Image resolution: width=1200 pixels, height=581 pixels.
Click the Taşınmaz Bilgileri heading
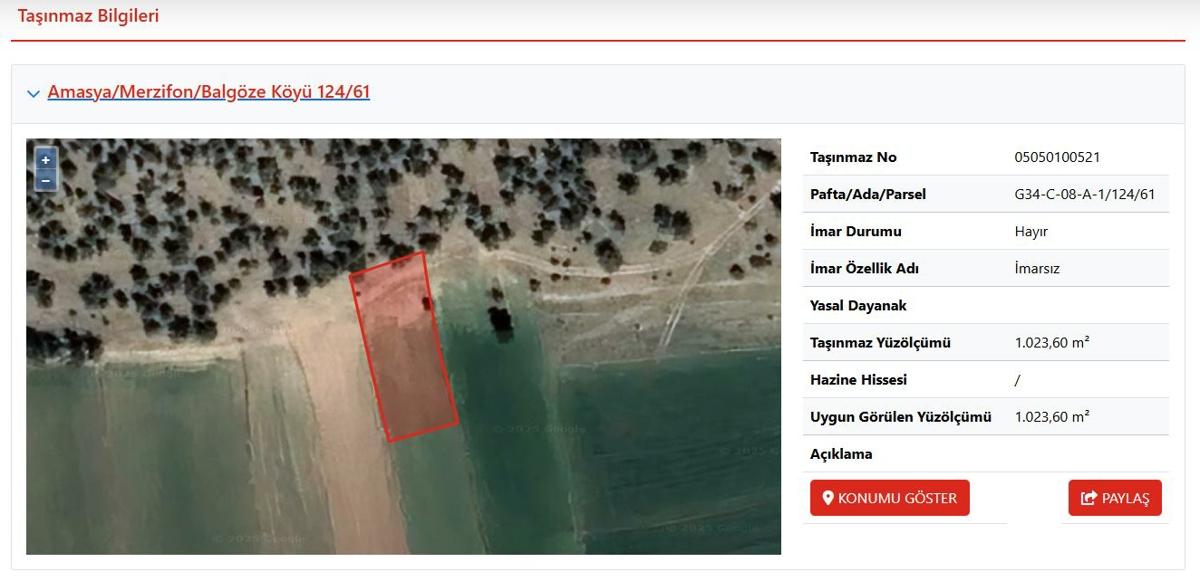(x=88, y=16)
